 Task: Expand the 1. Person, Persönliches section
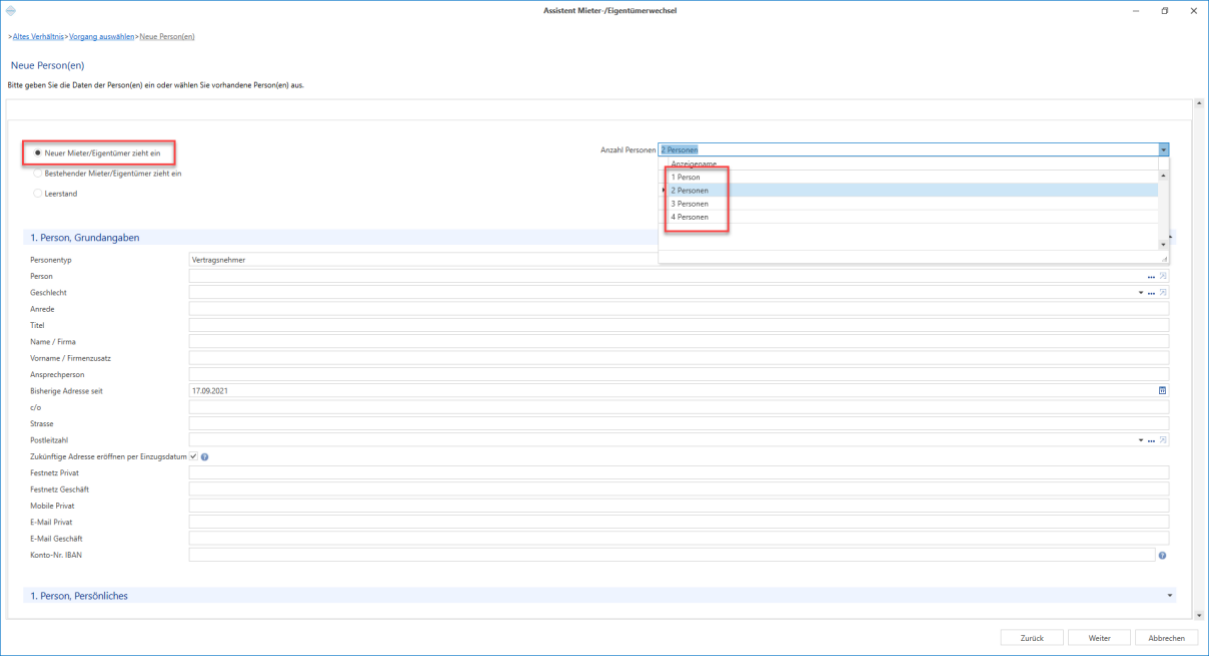[x=1169, y=595]
